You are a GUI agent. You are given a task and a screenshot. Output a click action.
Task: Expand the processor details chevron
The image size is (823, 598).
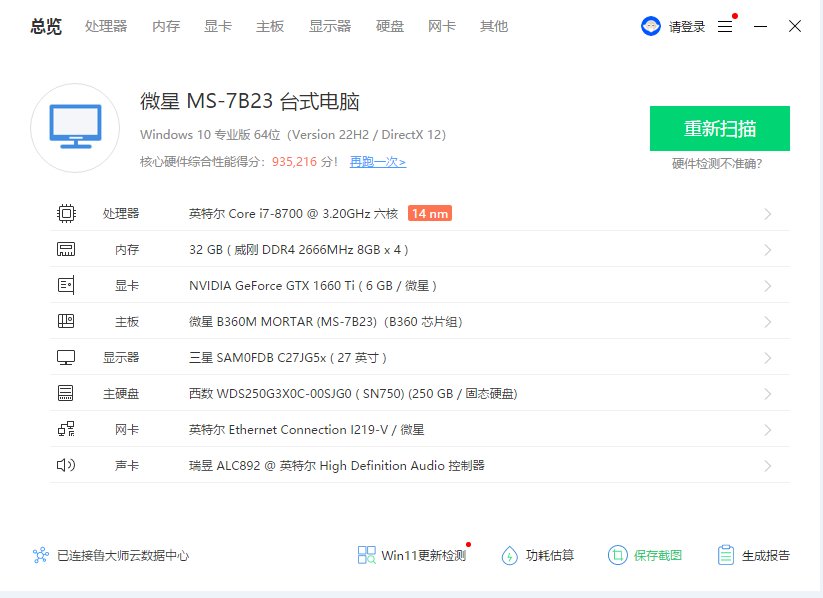(768, 214)
